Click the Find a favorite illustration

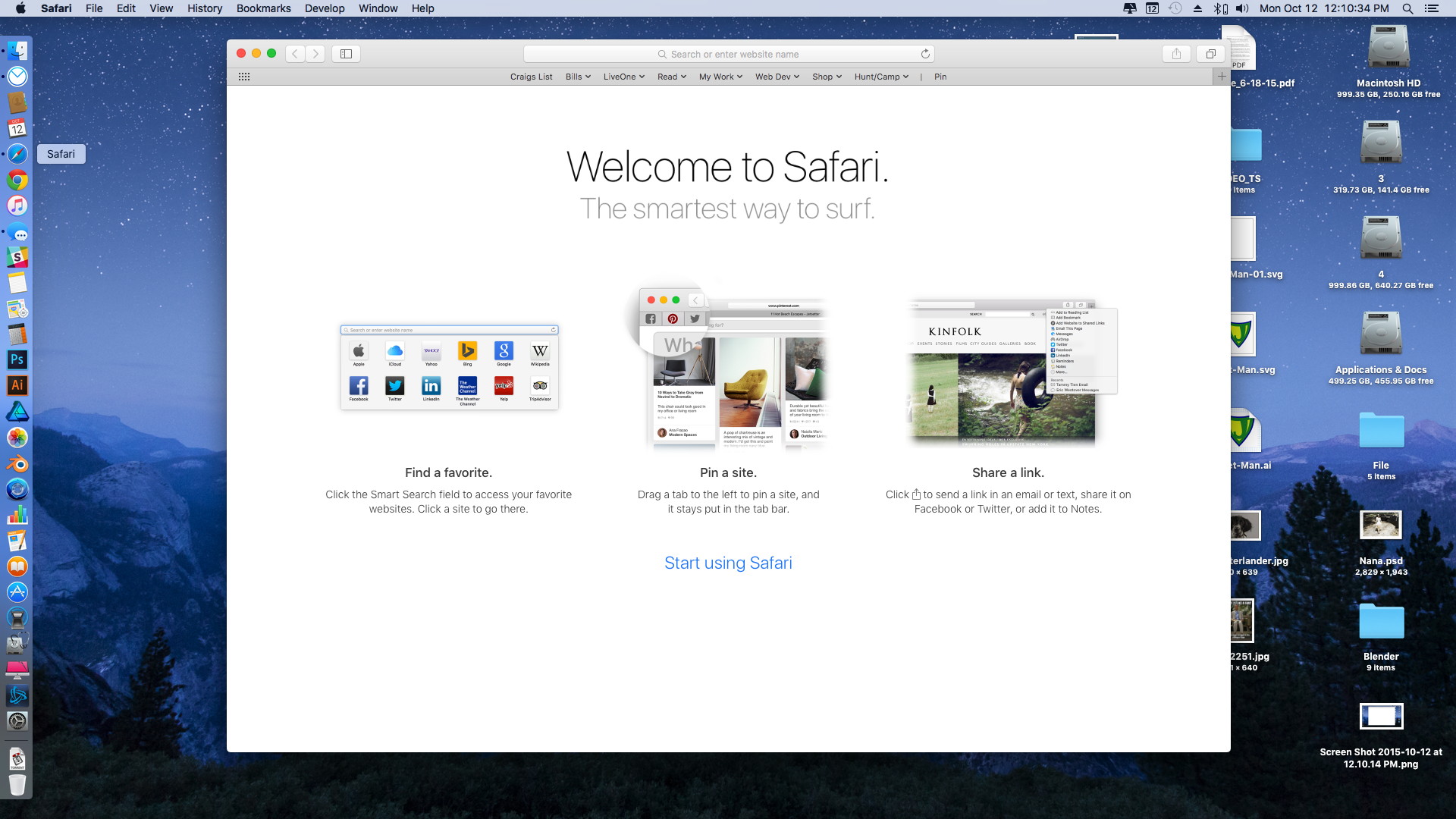[450, 368]
